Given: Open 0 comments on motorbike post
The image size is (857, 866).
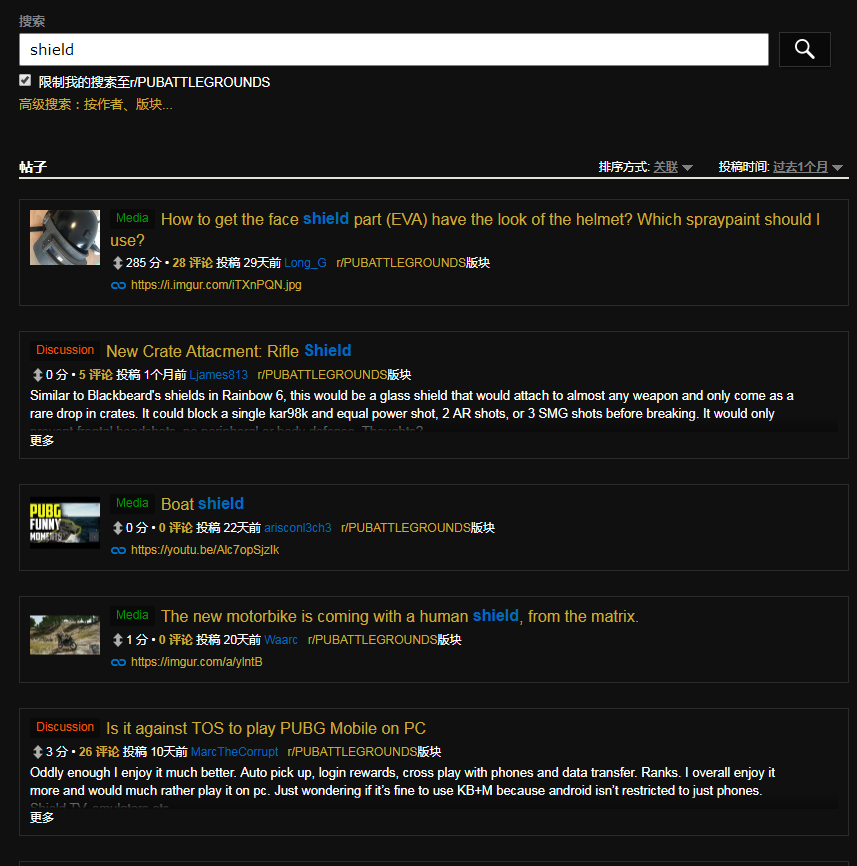Looking at the screenshot, I should 176,640.
